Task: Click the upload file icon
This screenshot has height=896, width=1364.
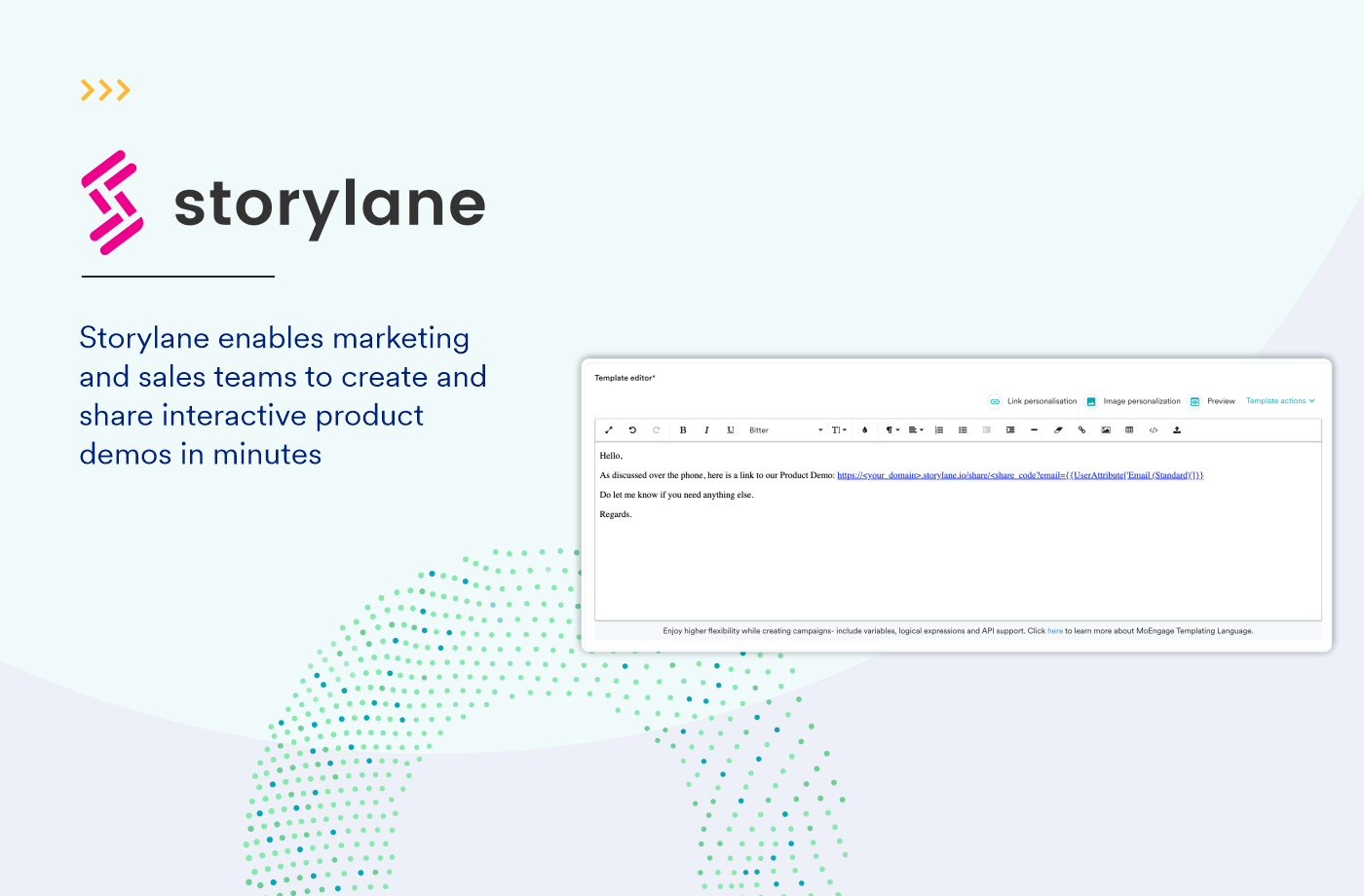Action: point(1177,429)
